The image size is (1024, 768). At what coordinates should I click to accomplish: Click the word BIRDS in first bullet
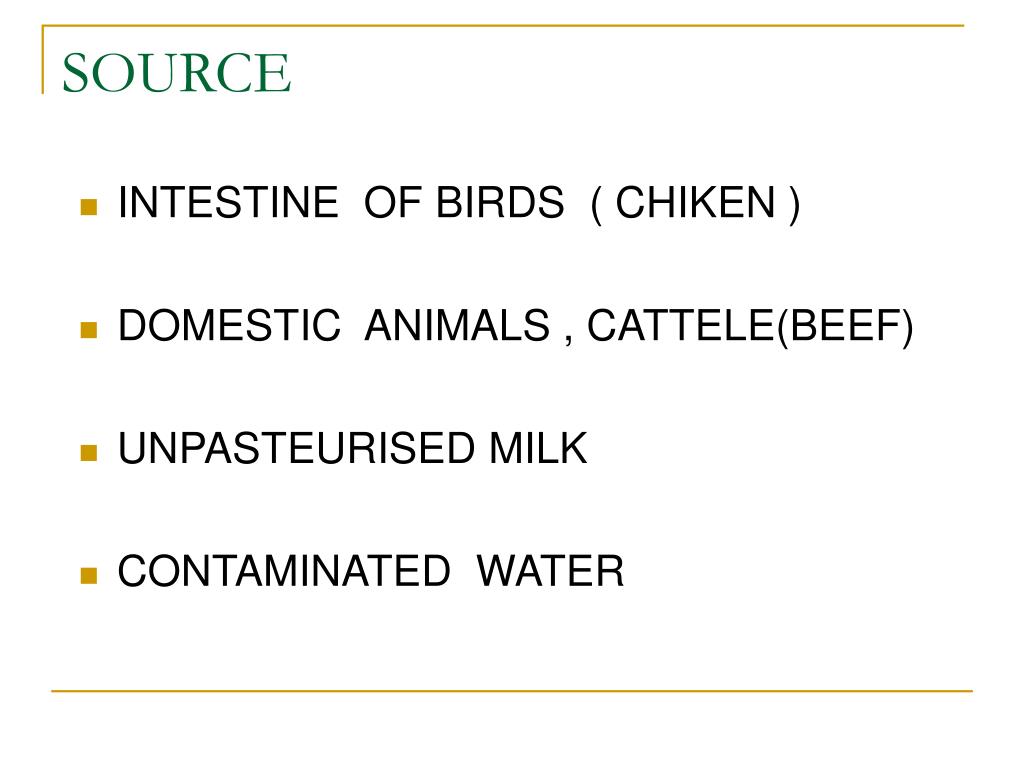click(x=499, y=204)
